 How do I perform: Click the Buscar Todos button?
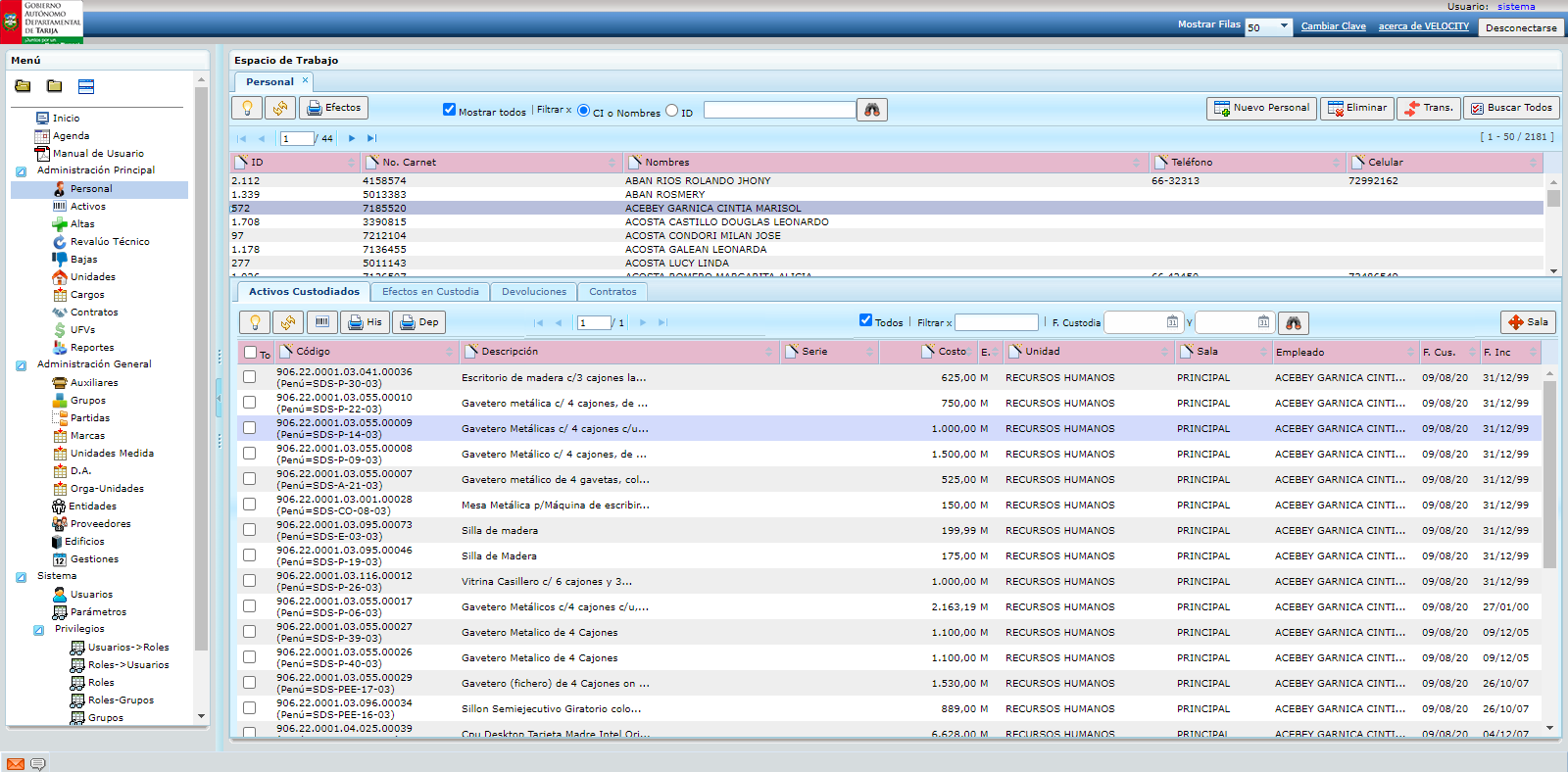coord(1511,108)
